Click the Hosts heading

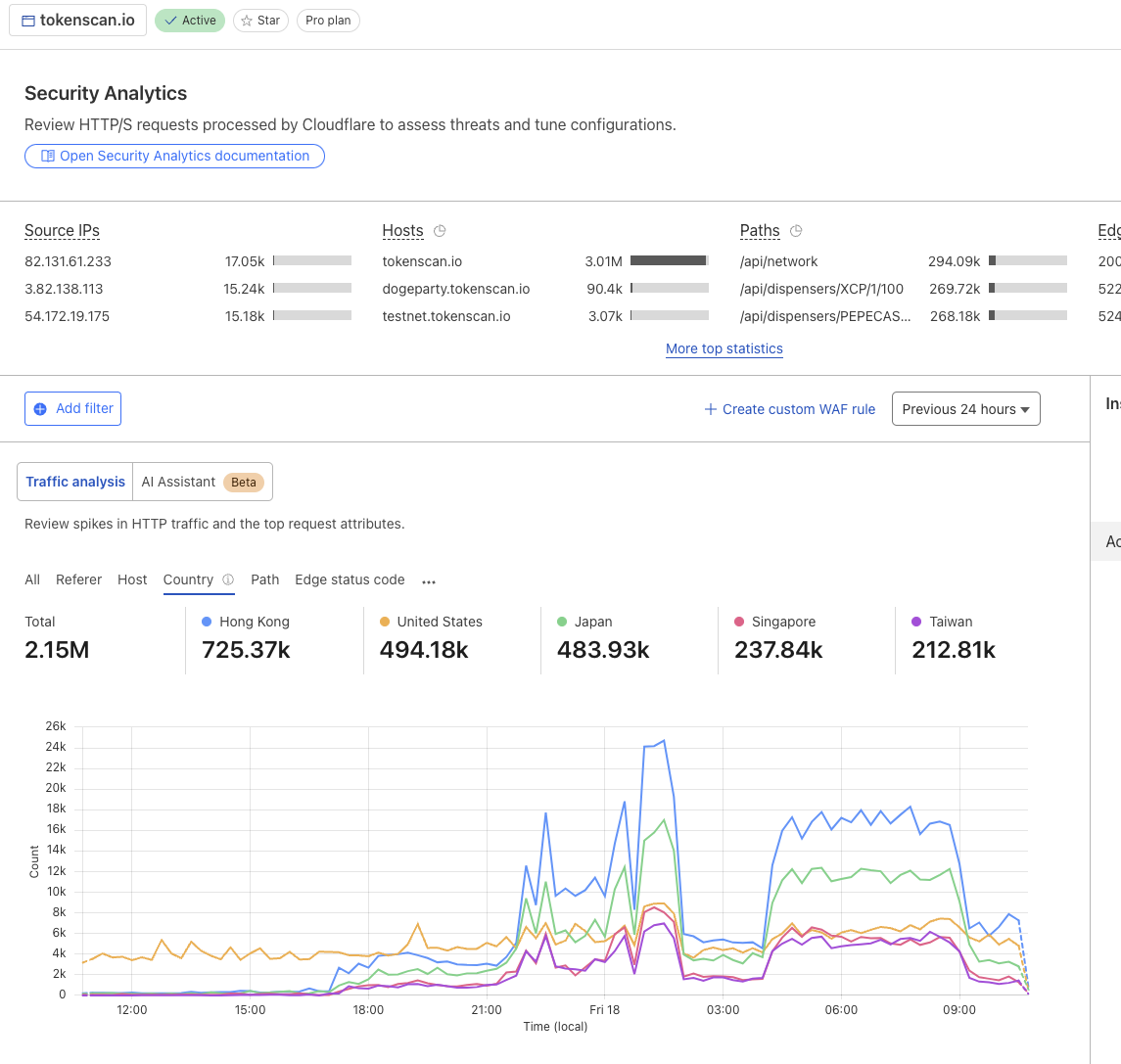coord(402,231)
